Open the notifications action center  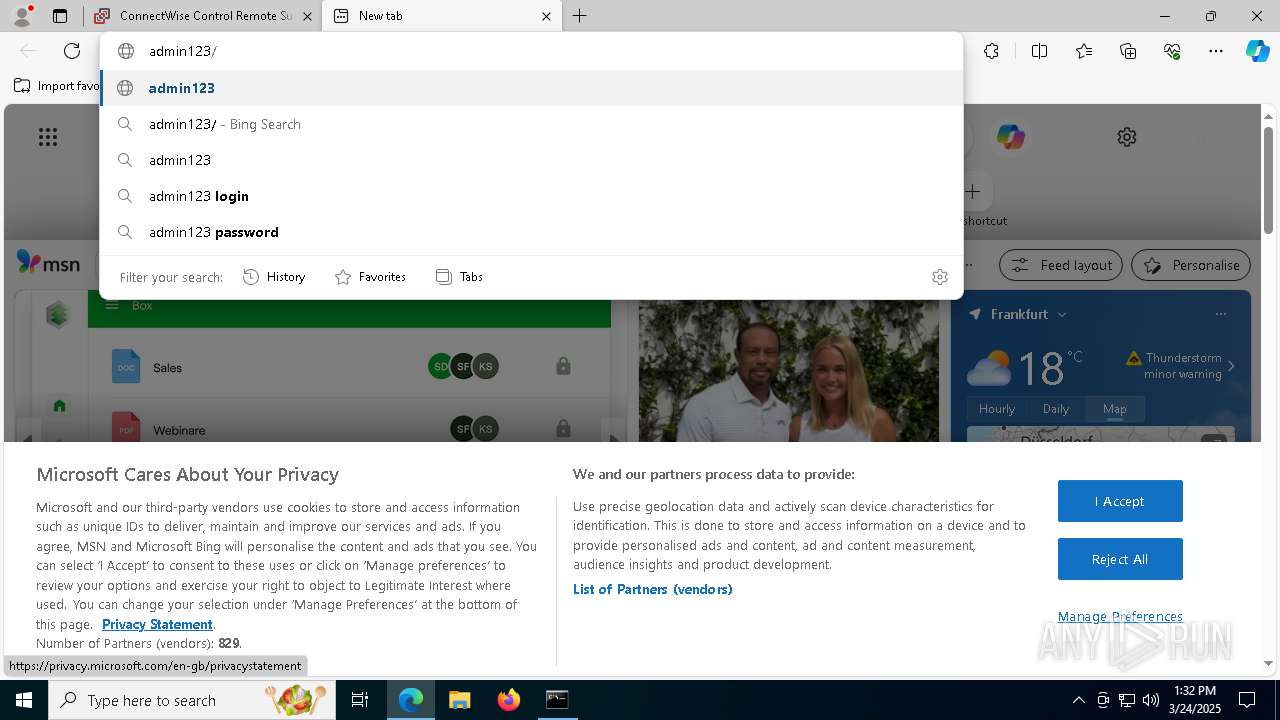coord(1247,700)
